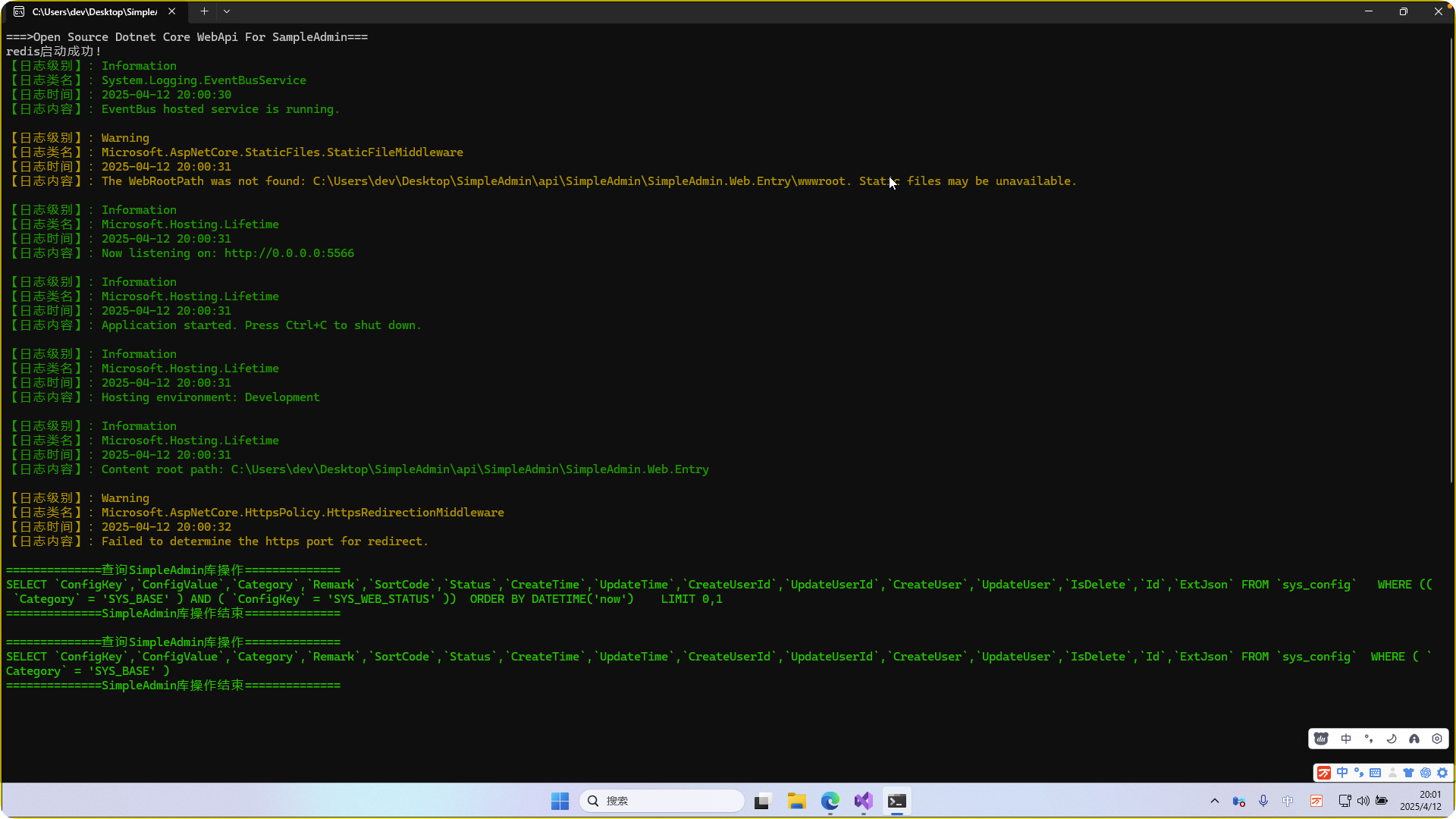1456x819 pixels.
Task: Click the AI assistant swirl icon on IME toolbar
Action: click(x=1426, y=773)
